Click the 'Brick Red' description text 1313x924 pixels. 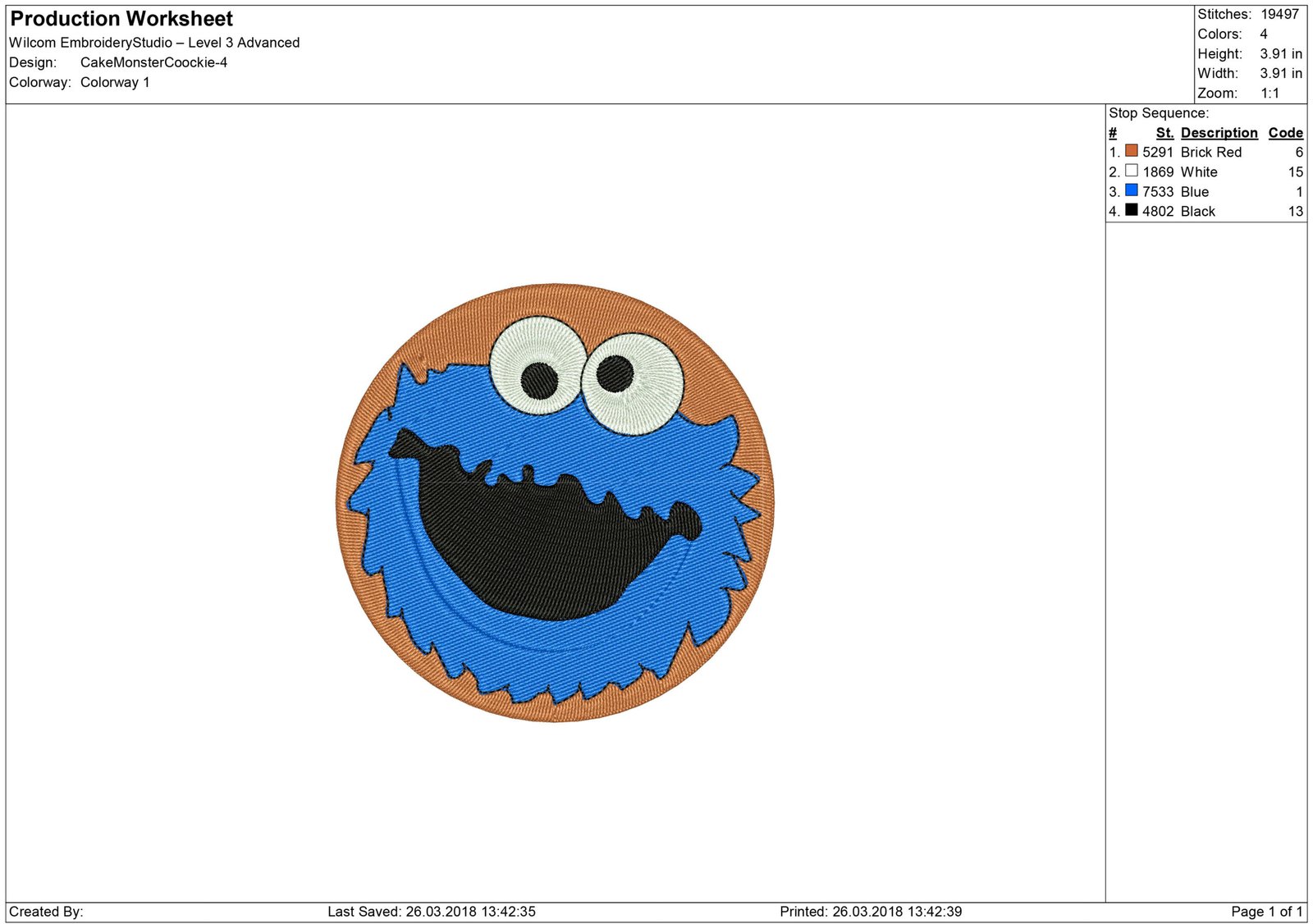coord(1211,152)
